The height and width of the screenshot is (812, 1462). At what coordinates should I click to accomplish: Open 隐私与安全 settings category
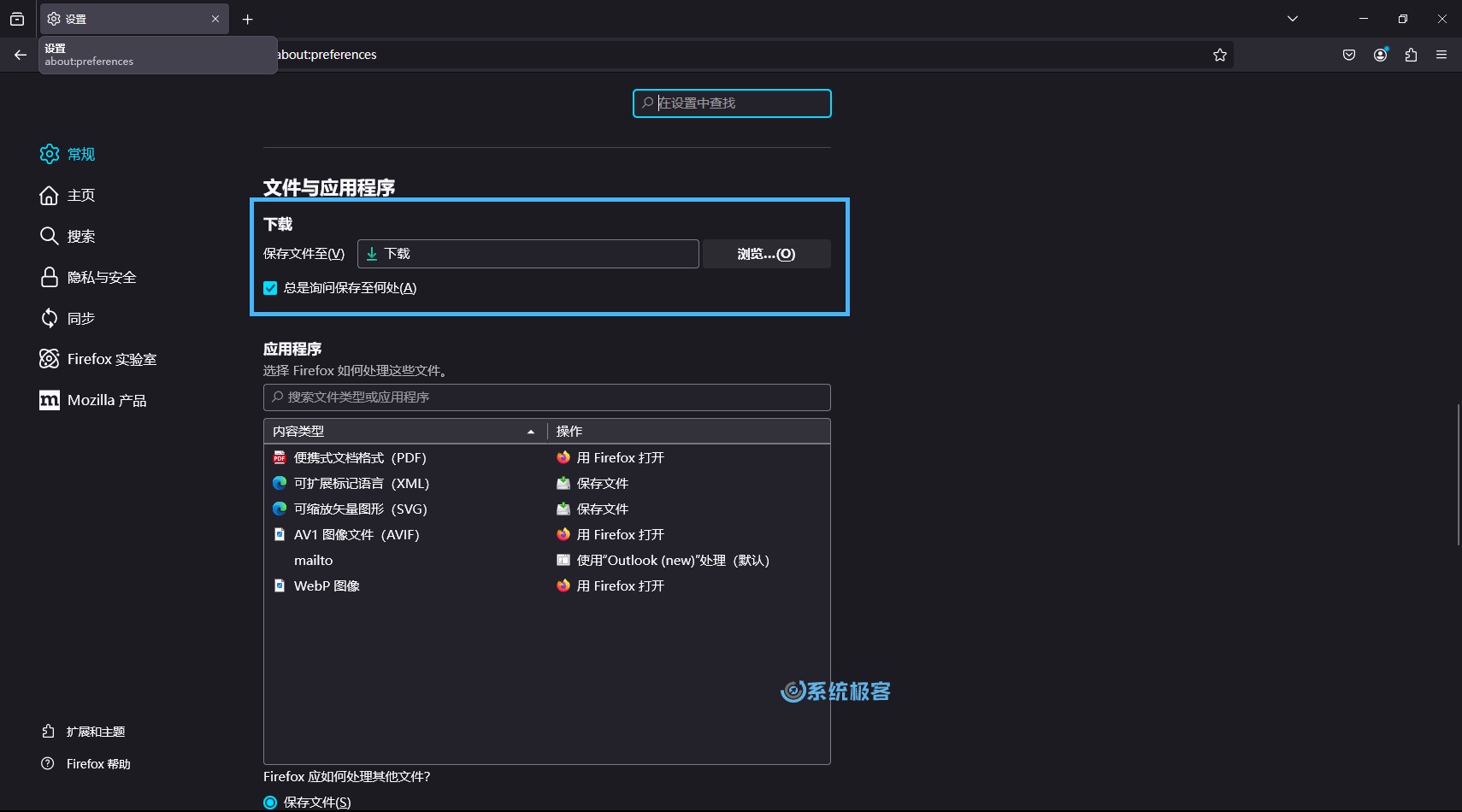click(102, 277)
